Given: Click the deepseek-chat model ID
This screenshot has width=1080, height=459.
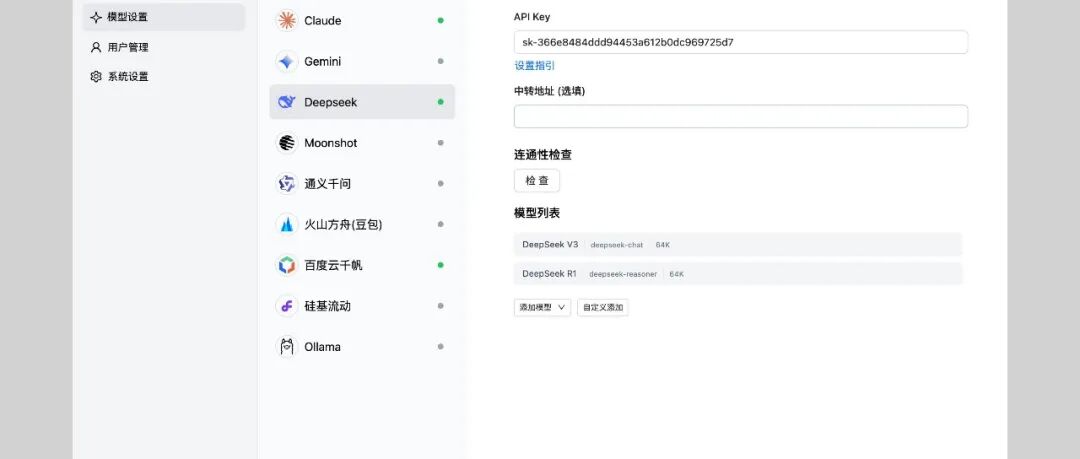Looking at the screenshot, I should coord(616,245).
